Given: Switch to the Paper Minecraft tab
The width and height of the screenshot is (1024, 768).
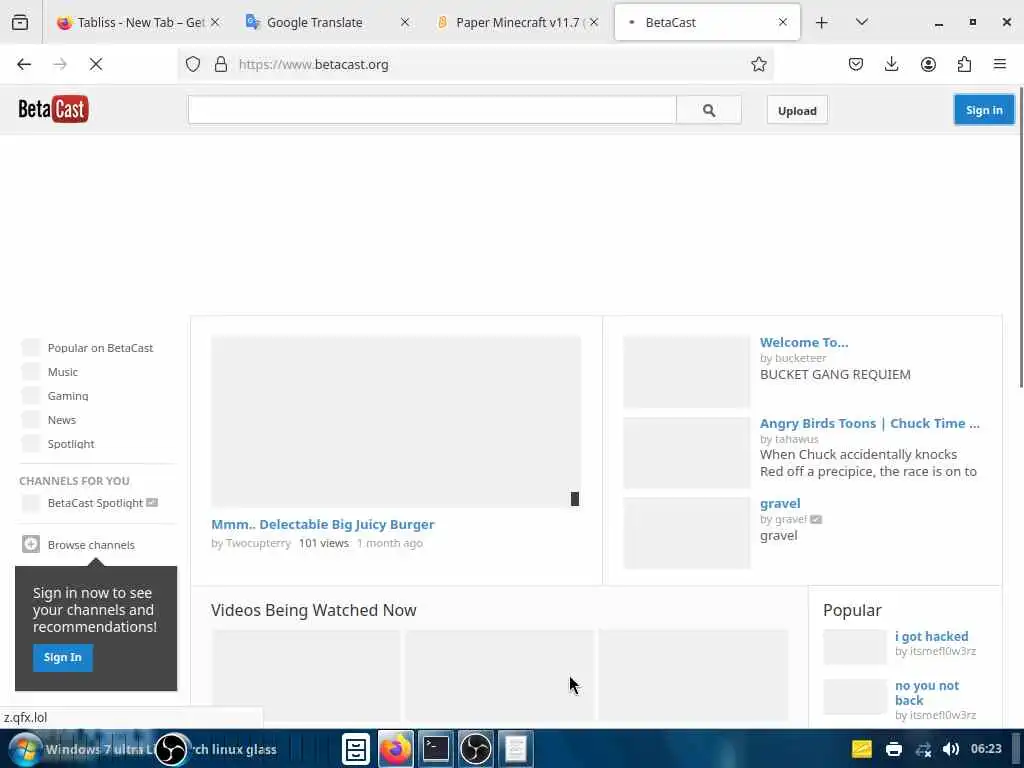Looking at the screenshot, I should tap(517, 22).
